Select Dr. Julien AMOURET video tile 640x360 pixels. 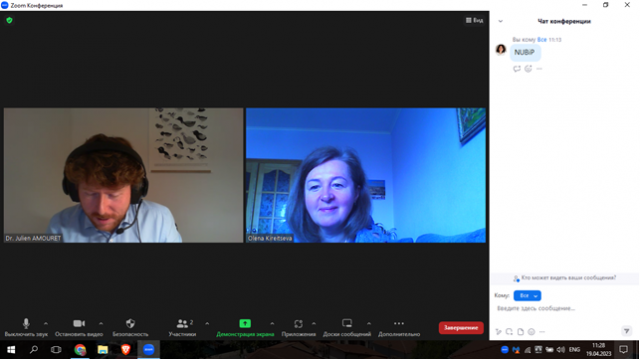tap(123, 175)
